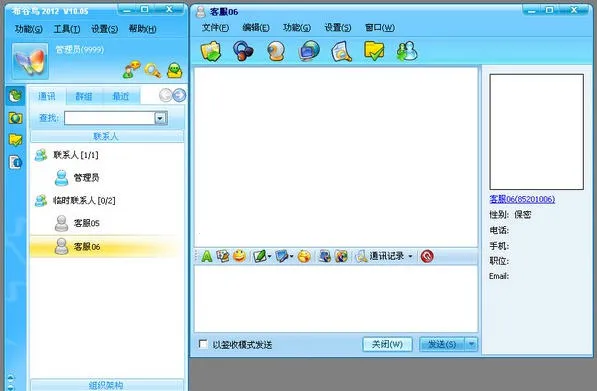The width and height of the screenshot is (597, 391).
Task: Click the green pen handwriting icon
Action: point(260,256)
